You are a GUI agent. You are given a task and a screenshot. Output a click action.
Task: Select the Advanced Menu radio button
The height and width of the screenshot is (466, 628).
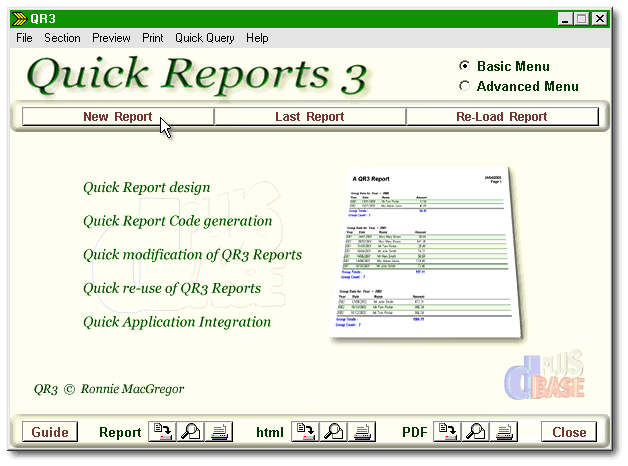[x=464, y=86]
